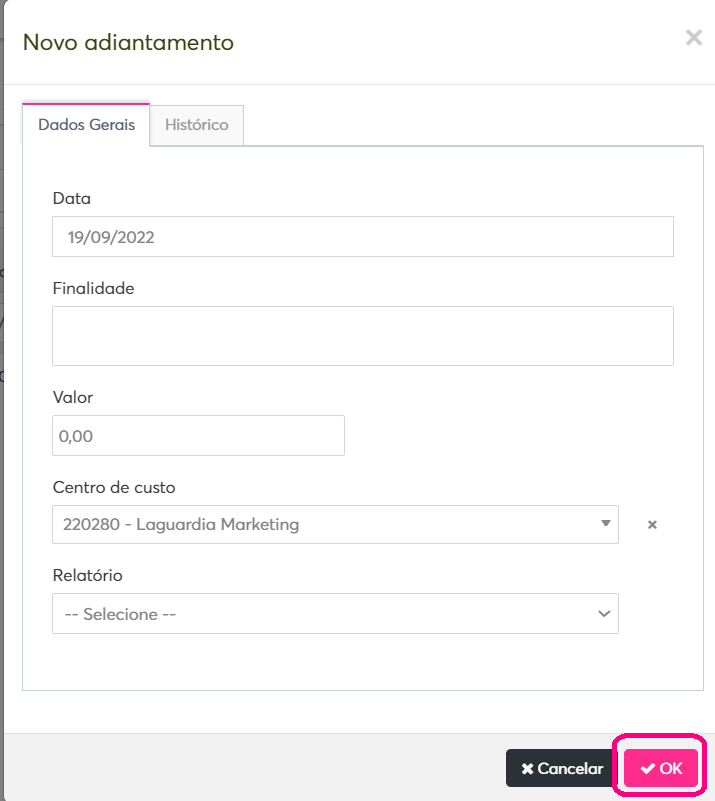Confirm with the pink OK button

[661, 768]
